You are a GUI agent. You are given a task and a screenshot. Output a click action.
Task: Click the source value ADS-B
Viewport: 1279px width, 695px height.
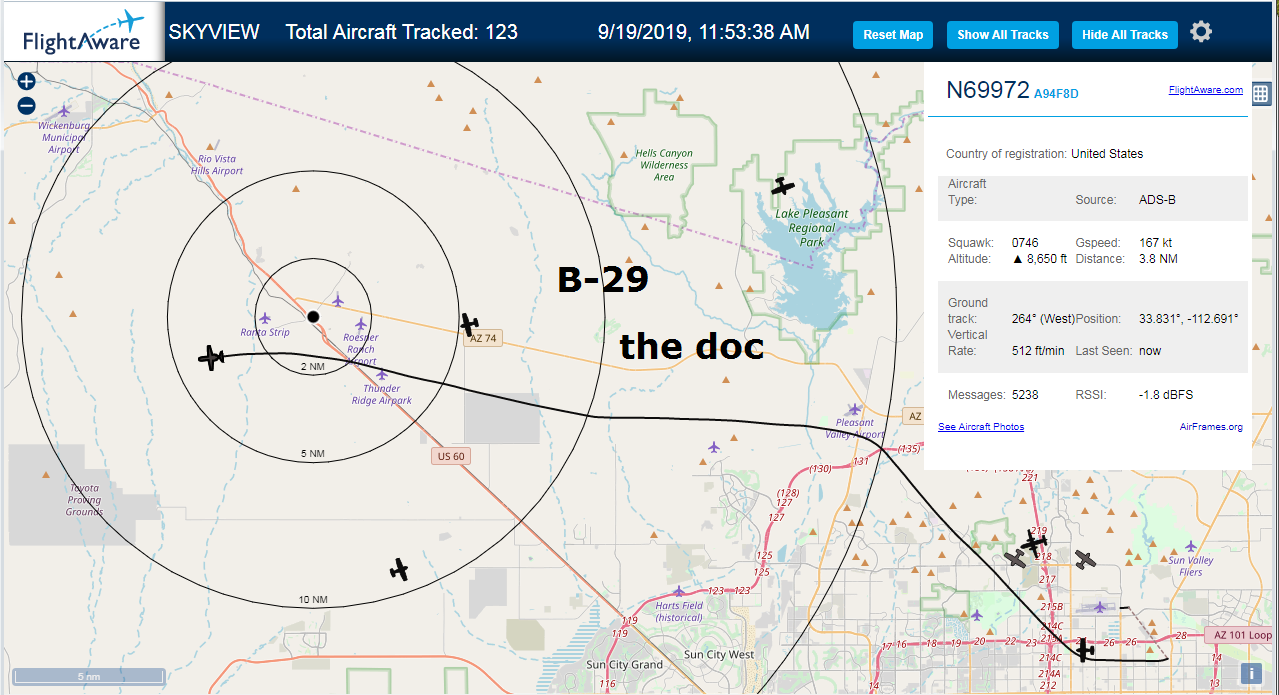1157,200
